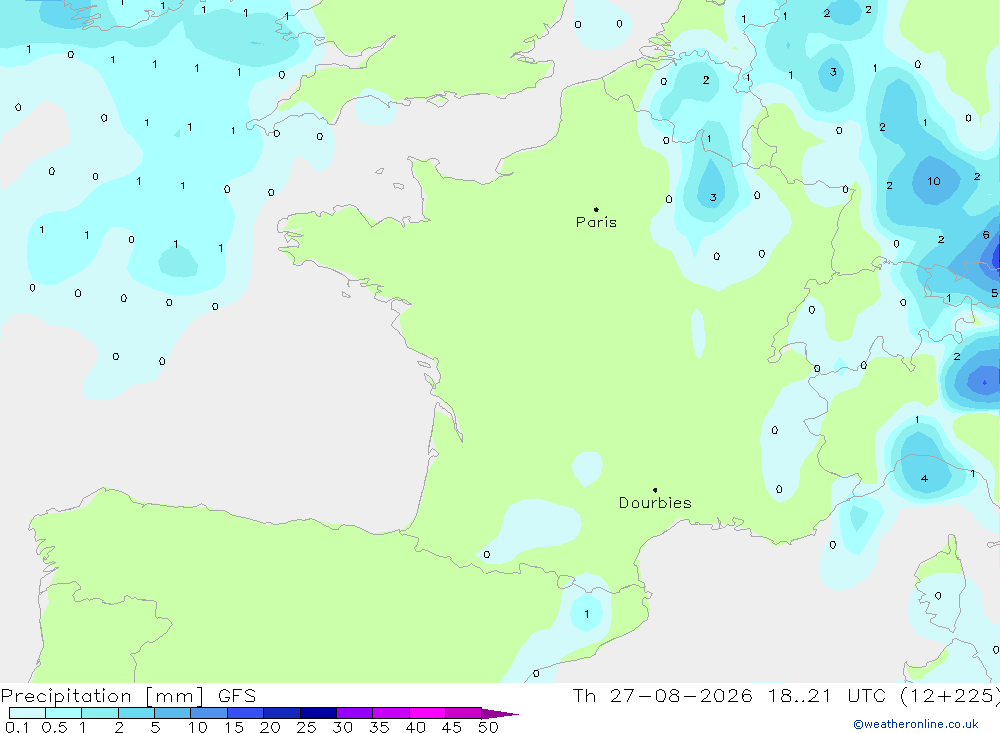Pick the 45–50 mm legend swatch
The width and height of the screenshot is (1000, 733).
point(464,713)
